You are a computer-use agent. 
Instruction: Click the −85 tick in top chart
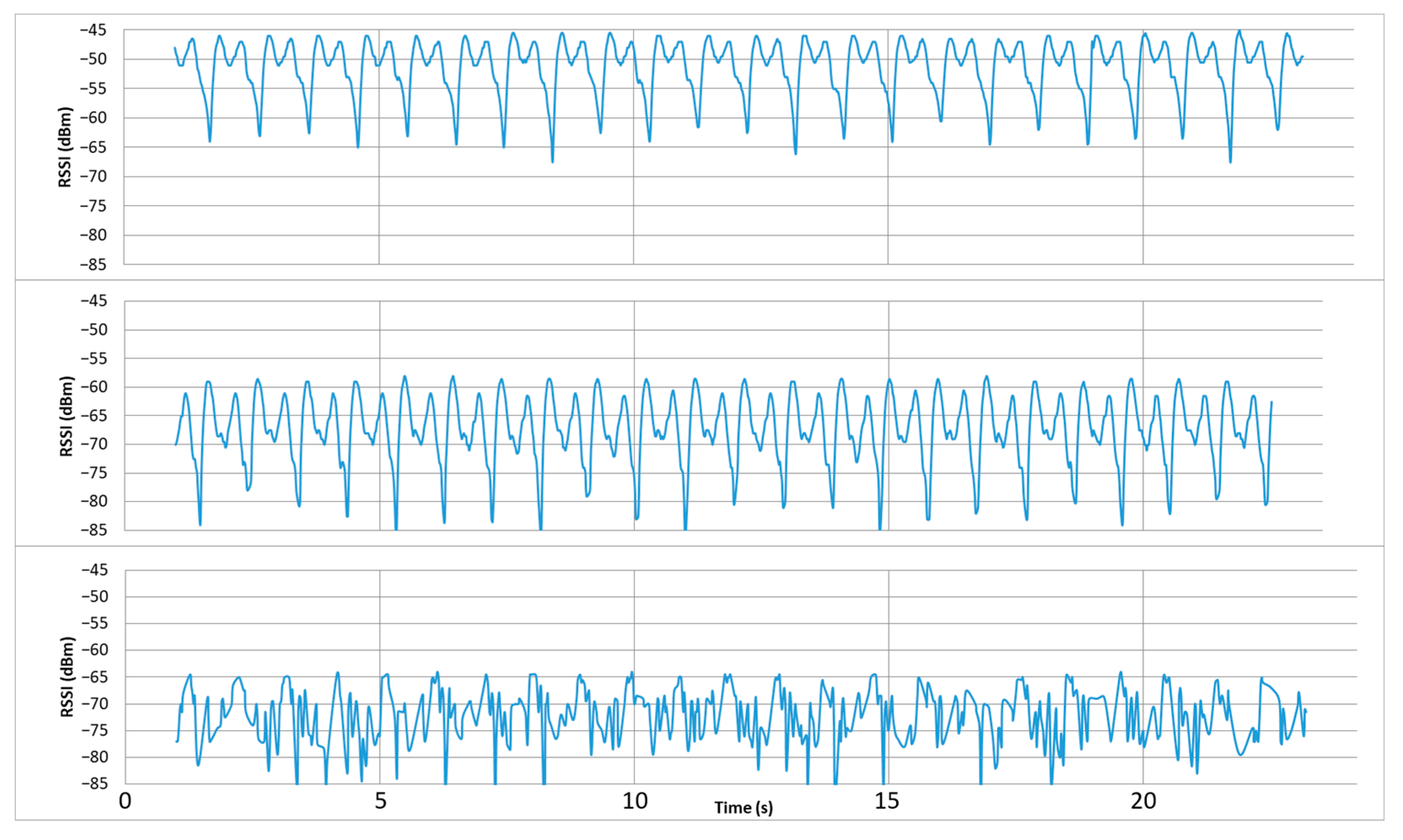tap(93, 264)
